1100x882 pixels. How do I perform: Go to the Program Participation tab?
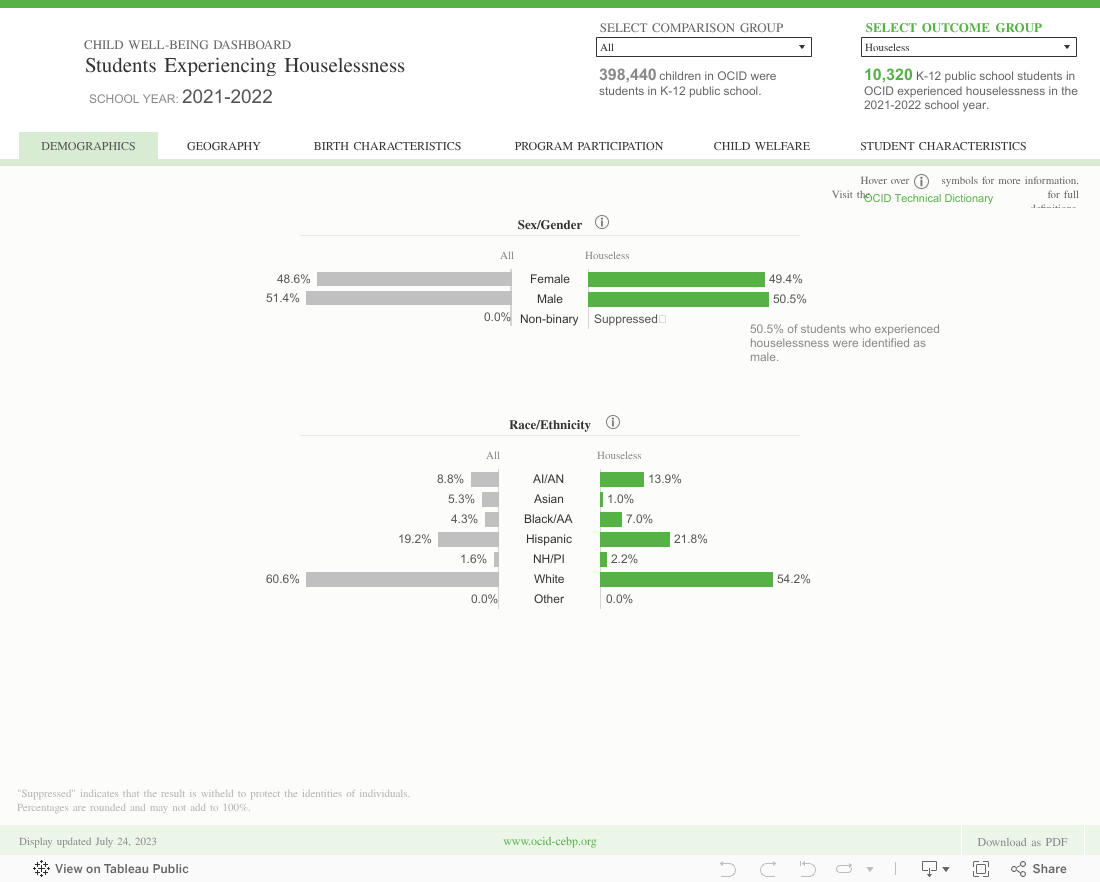tap(588, 146)
